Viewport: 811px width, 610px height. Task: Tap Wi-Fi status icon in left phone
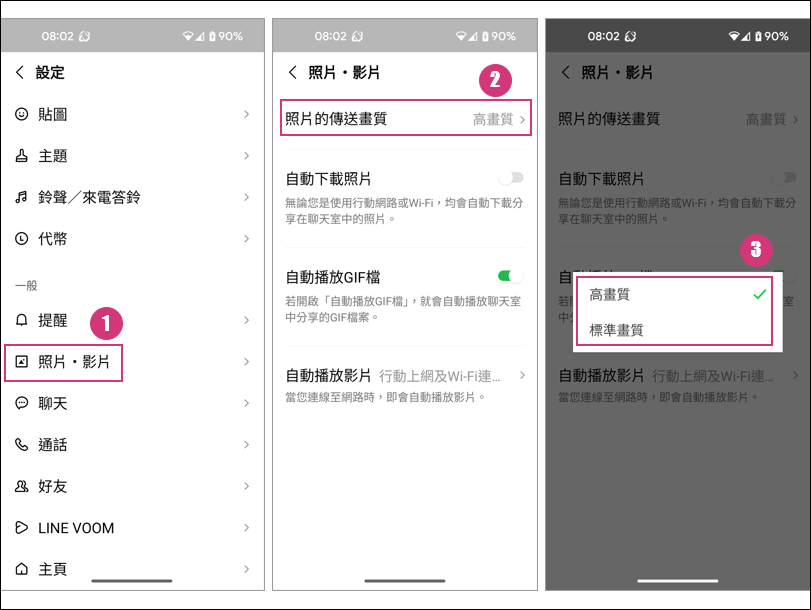[x=188, y=36]
